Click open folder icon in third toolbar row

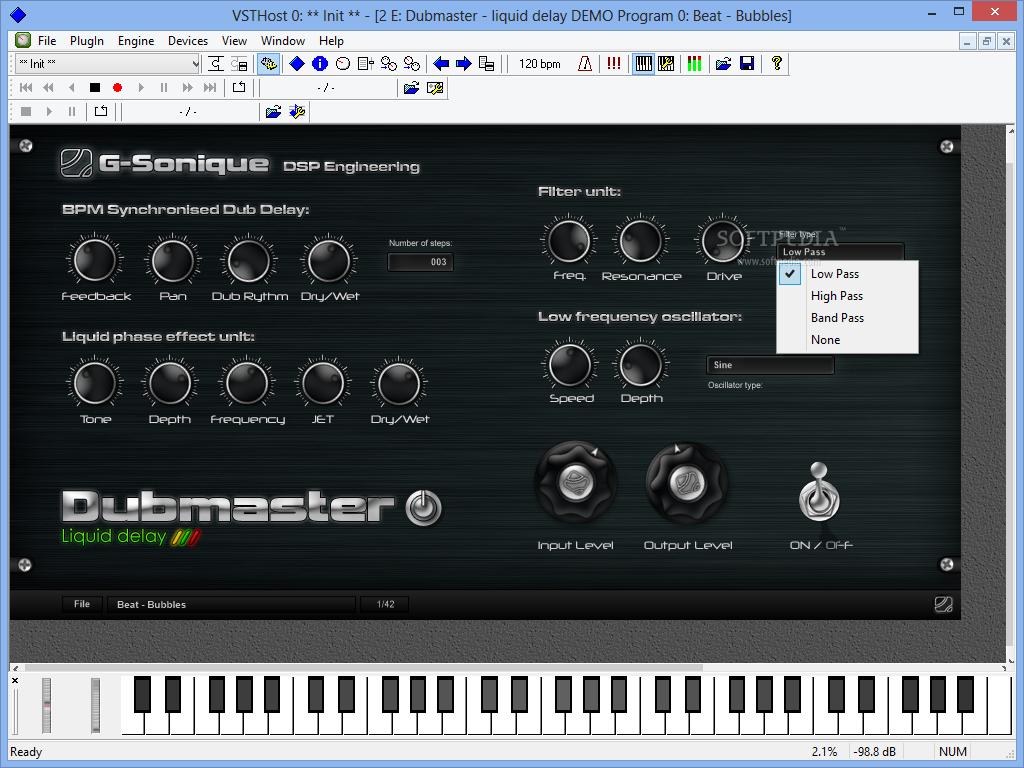274,112
